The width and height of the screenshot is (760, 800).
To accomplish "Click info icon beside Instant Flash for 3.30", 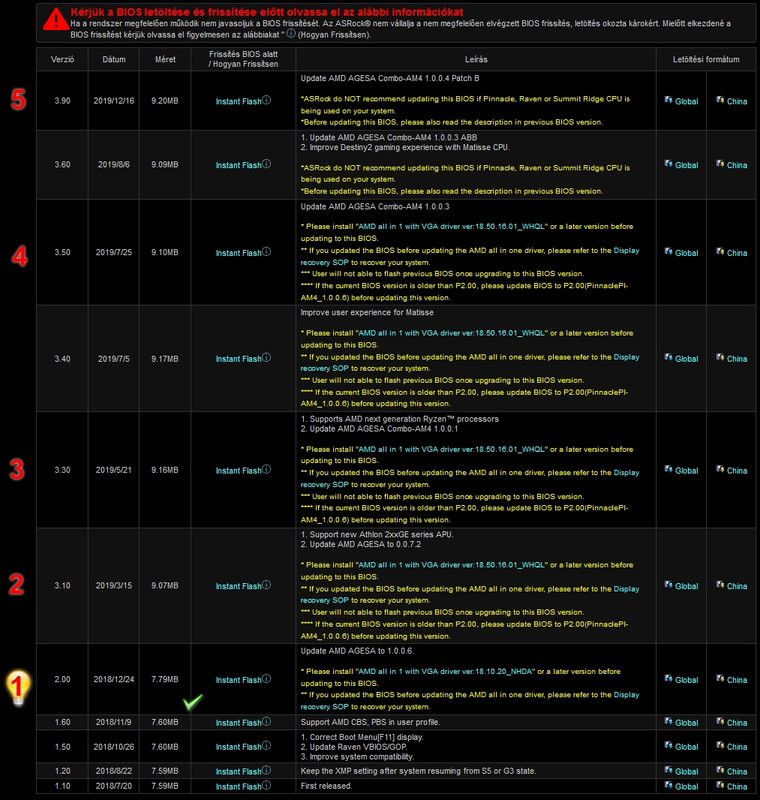I will click(x=266, y=469).
